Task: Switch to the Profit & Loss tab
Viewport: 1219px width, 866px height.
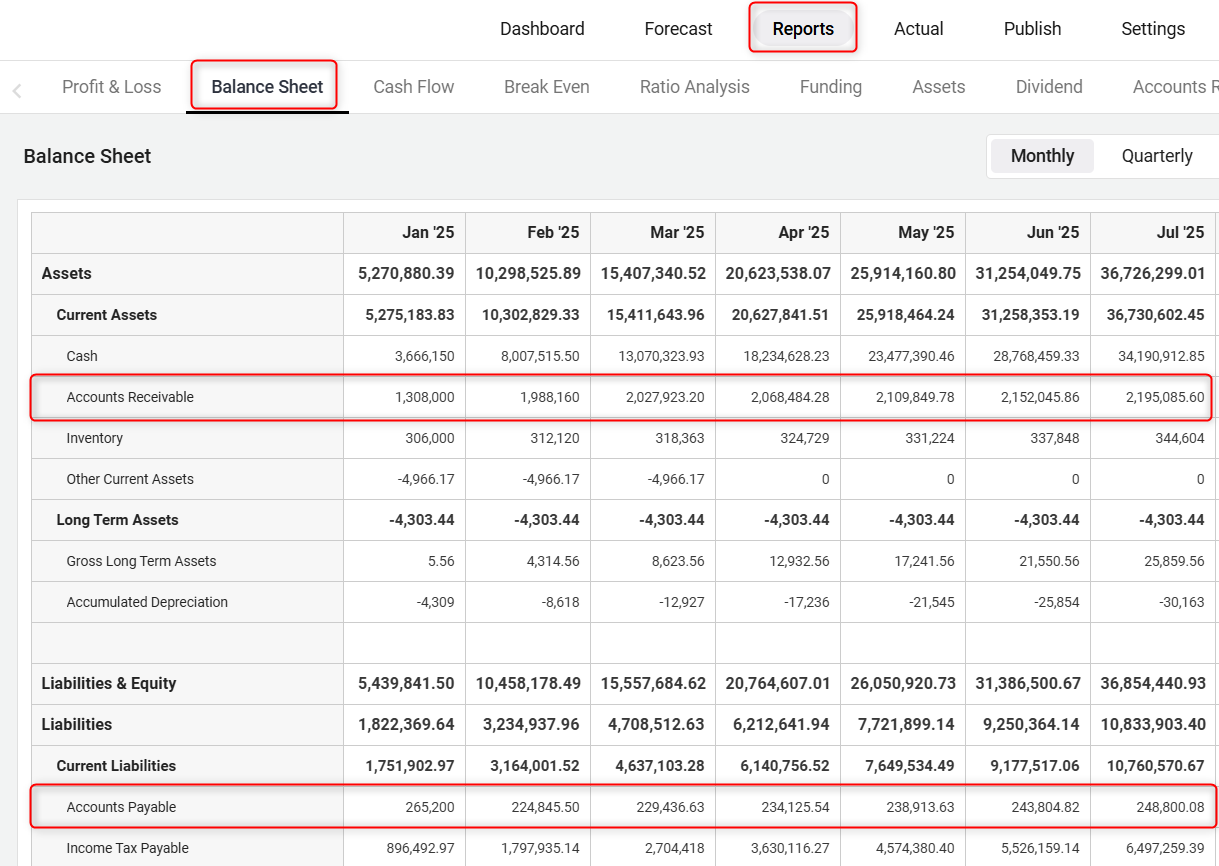Action: tap(111, 87)
